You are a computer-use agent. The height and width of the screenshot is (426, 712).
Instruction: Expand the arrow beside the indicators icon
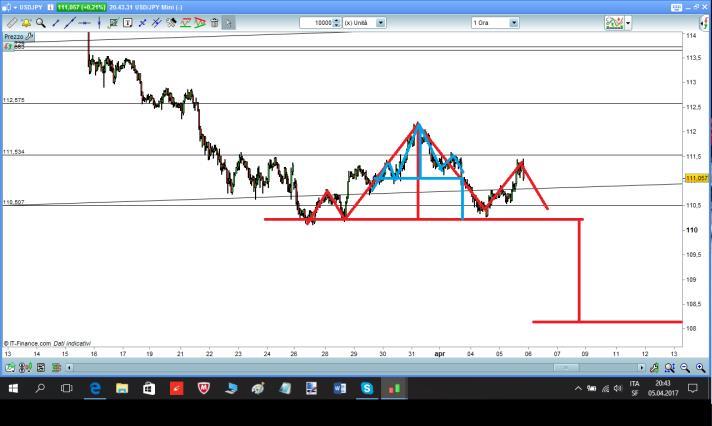[x=628, y=23]
